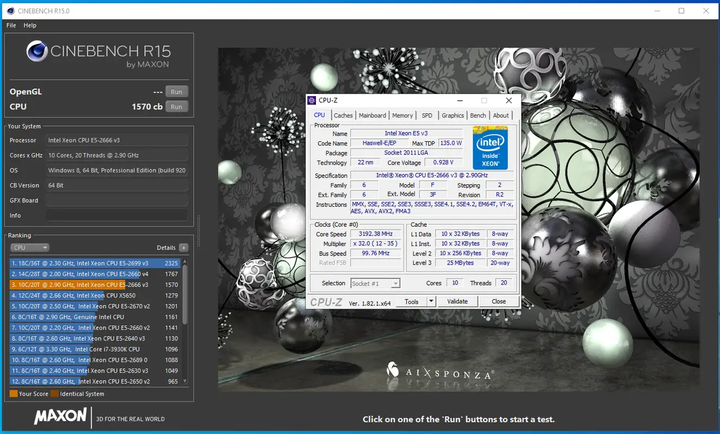Viewport: 720px width, 434px height.
Task: Open the Socket #1 selection dropdown
Action: [375, 283]
